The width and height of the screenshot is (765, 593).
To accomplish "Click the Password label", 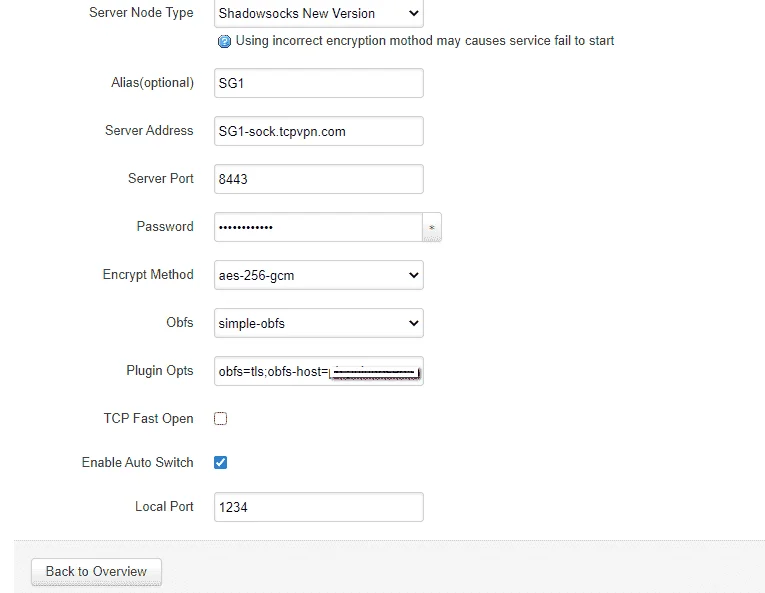I will pyautogui.click(x=165, y=226).
